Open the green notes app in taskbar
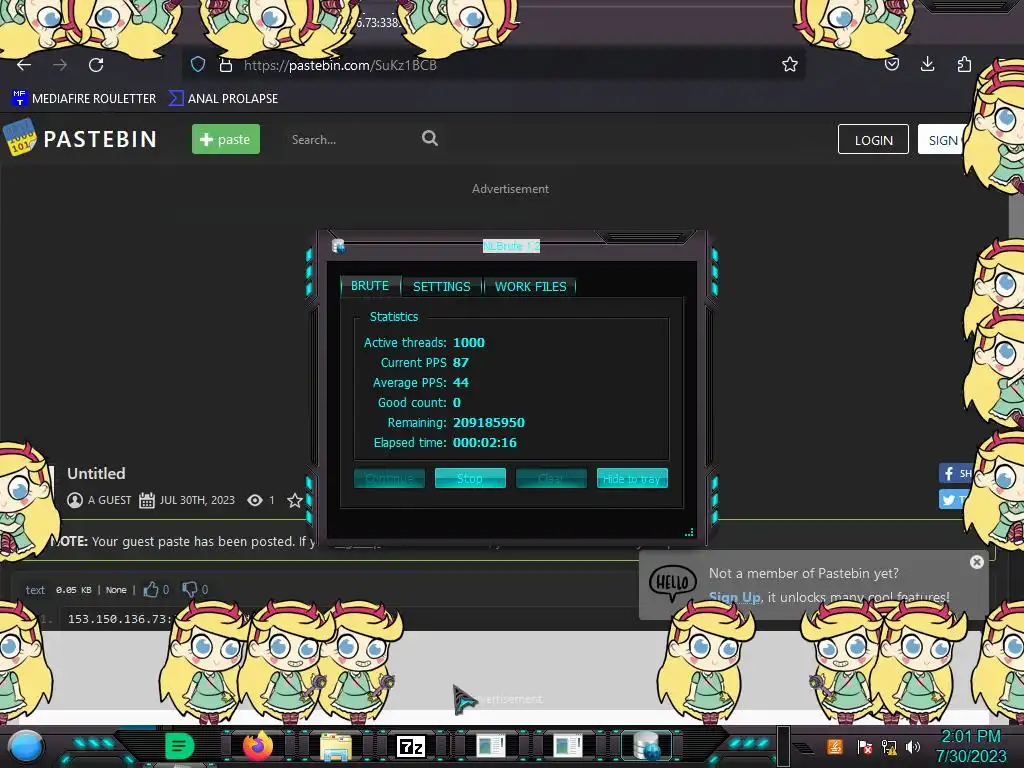The width and height of the screenshot is (1024, 768). [x=179, y=746]
